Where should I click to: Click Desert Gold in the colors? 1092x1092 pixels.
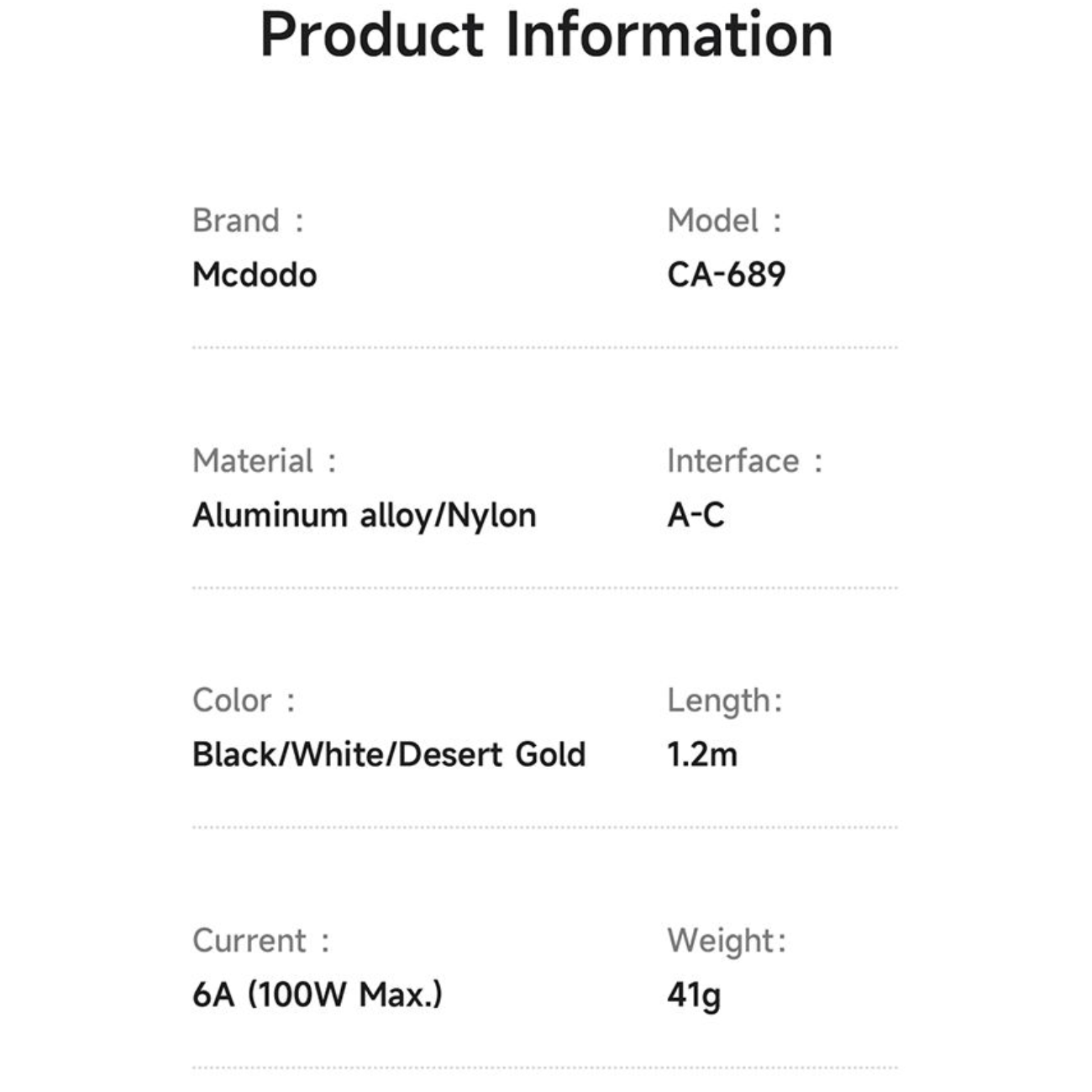491,754
